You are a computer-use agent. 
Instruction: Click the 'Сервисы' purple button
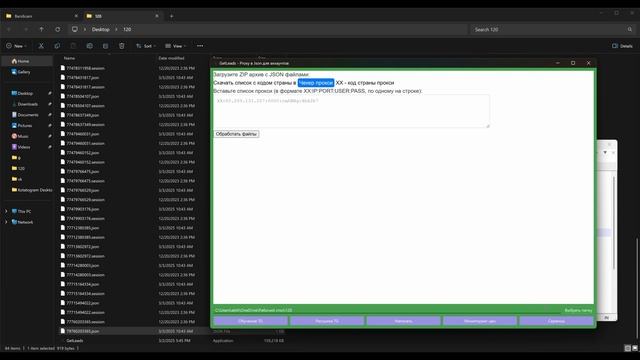point(556,321)
